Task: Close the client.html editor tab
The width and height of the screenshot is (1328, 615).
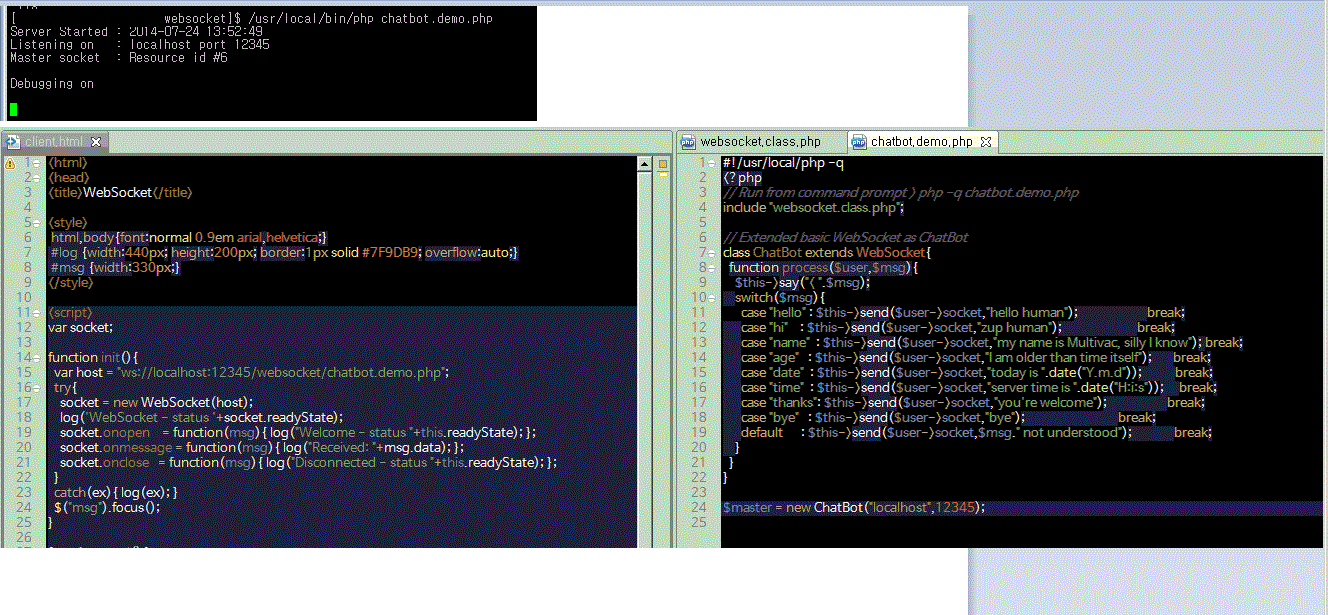Action: tap(96, 142)
